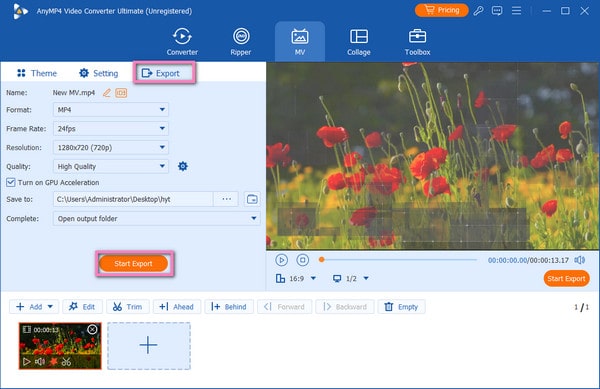Click the left Start Export button
The width and height of the screenshot is (600, 389).
(x=133, y=264)
